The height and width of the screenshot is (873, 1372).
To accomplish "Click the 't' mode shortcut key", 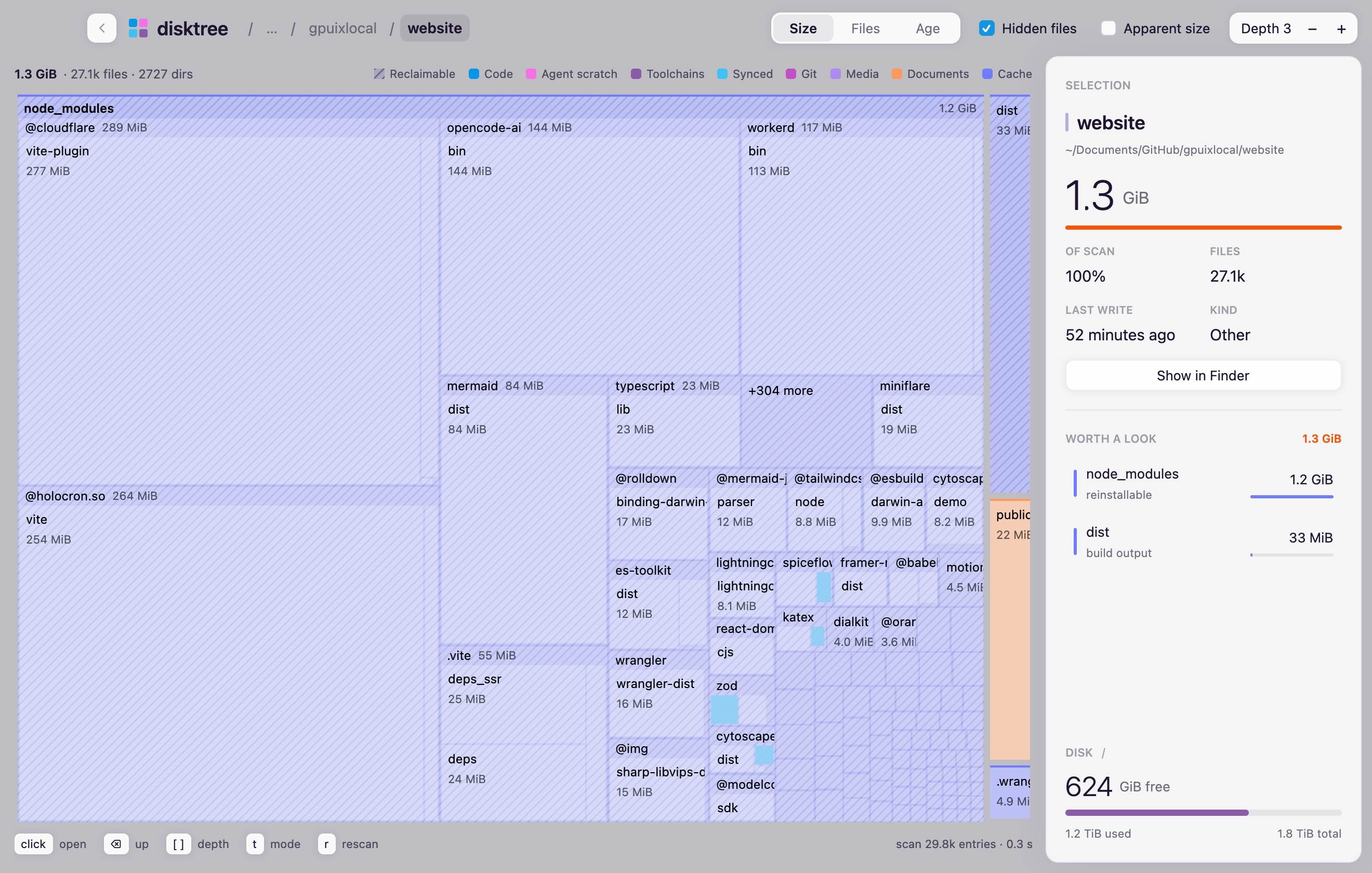I will (254, 843).
